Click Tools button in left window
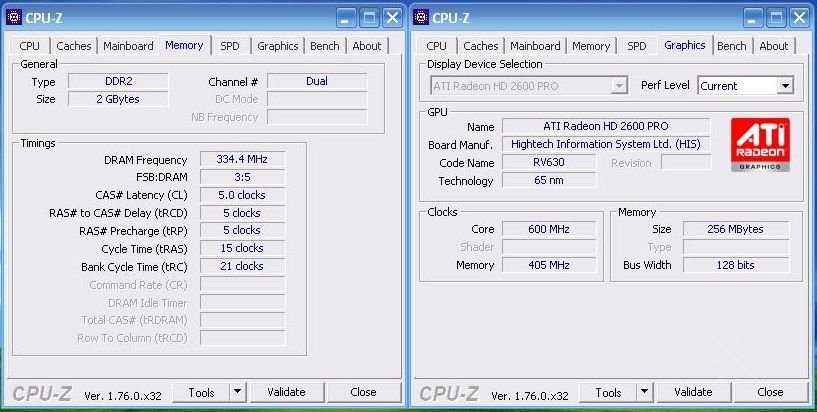Viewport: 817px width, 412px height. coord(201,392)
